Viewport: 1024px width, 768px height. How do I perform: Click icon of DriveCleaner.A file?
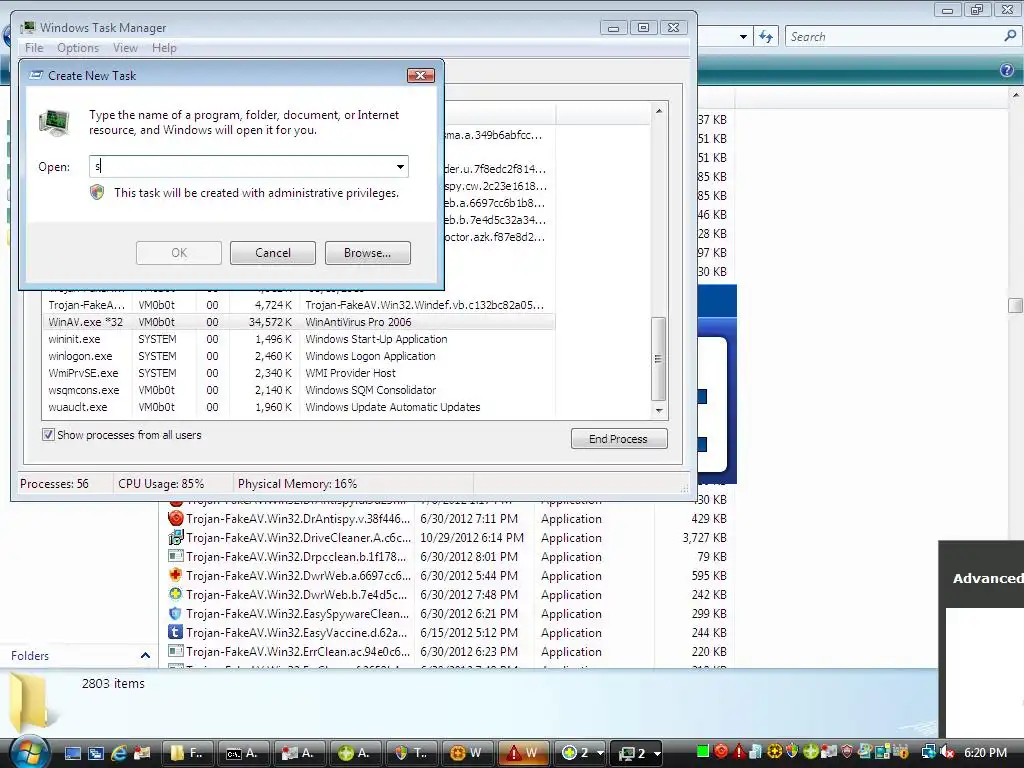175,537
